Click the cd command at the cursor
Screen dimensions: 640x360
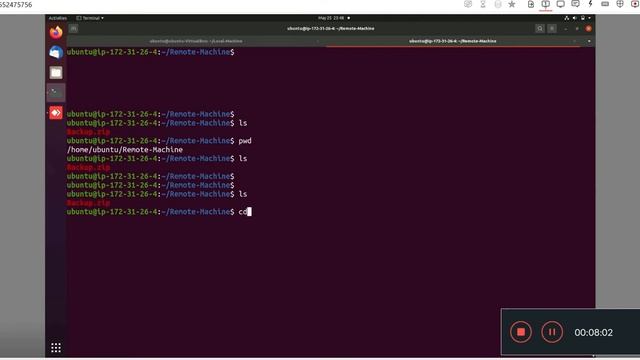pos(242,211)
